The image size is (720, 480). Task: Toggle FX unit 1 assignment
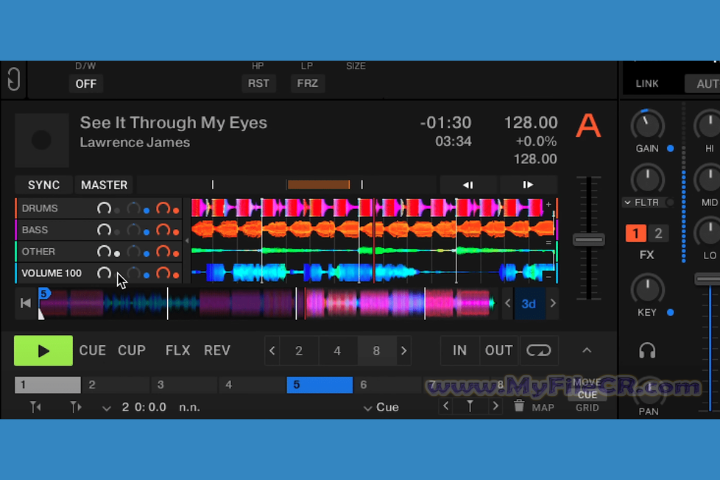click(x=636, y=233)
